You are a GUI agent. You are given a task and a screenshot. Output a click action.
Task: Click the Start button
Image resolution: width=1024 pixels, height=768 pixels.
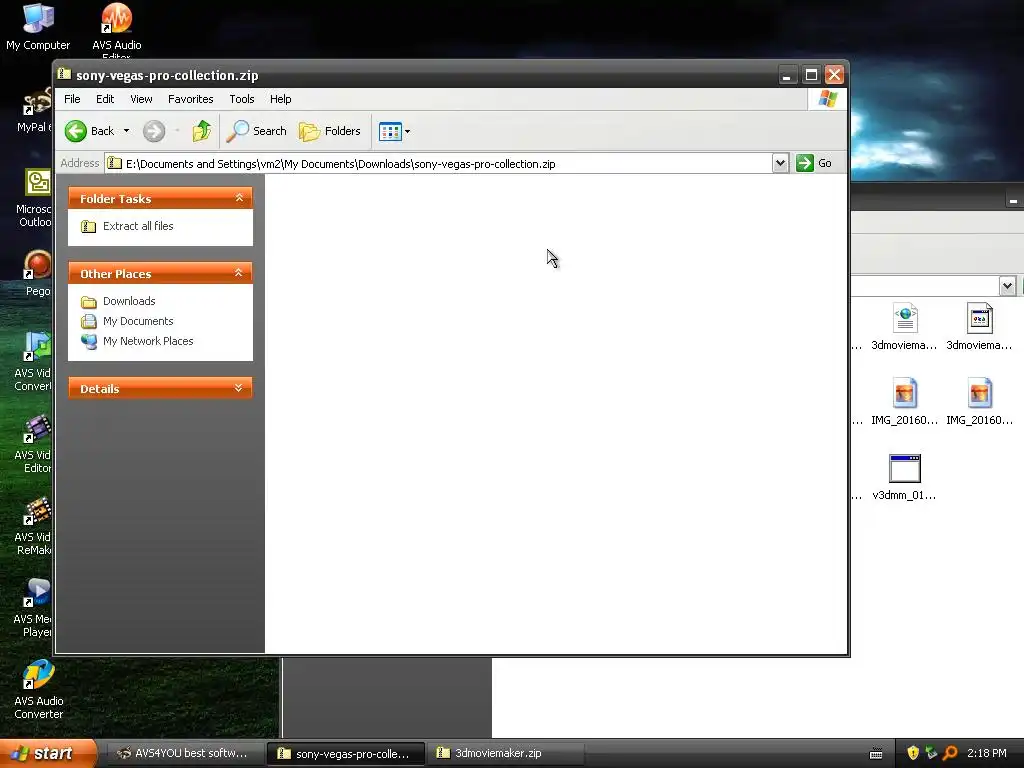tap(48, 753)
